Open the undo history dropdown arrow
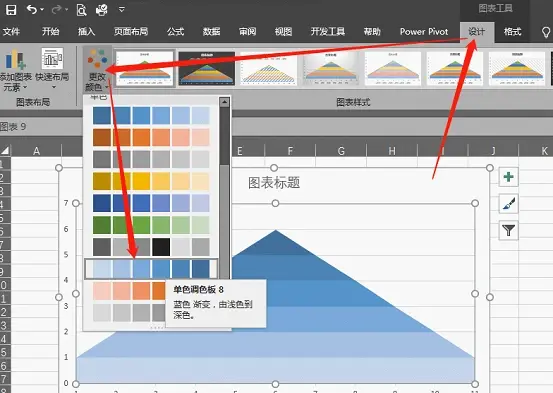Image resolution: width=553 pixels, height=393 pixels. [x=42, y=10]
